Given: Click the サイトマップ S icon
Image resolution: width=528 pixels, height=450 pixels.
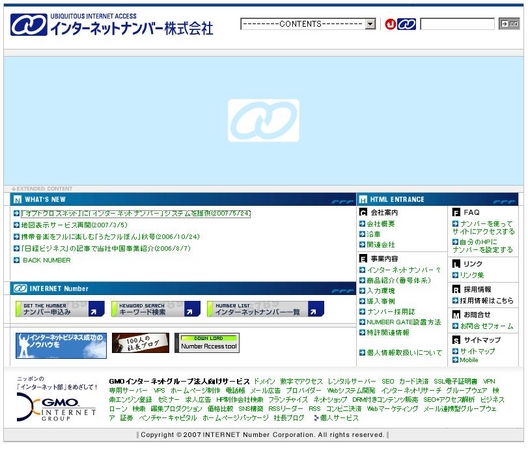Looking at the screenshot, I should 456,340.
